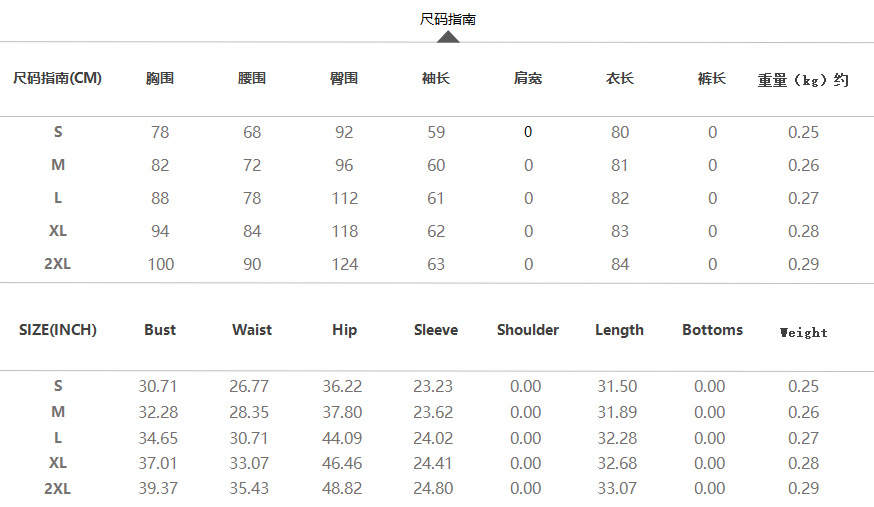
Task: Click the triangle pointer under 尺码指南
Action: 448,37
